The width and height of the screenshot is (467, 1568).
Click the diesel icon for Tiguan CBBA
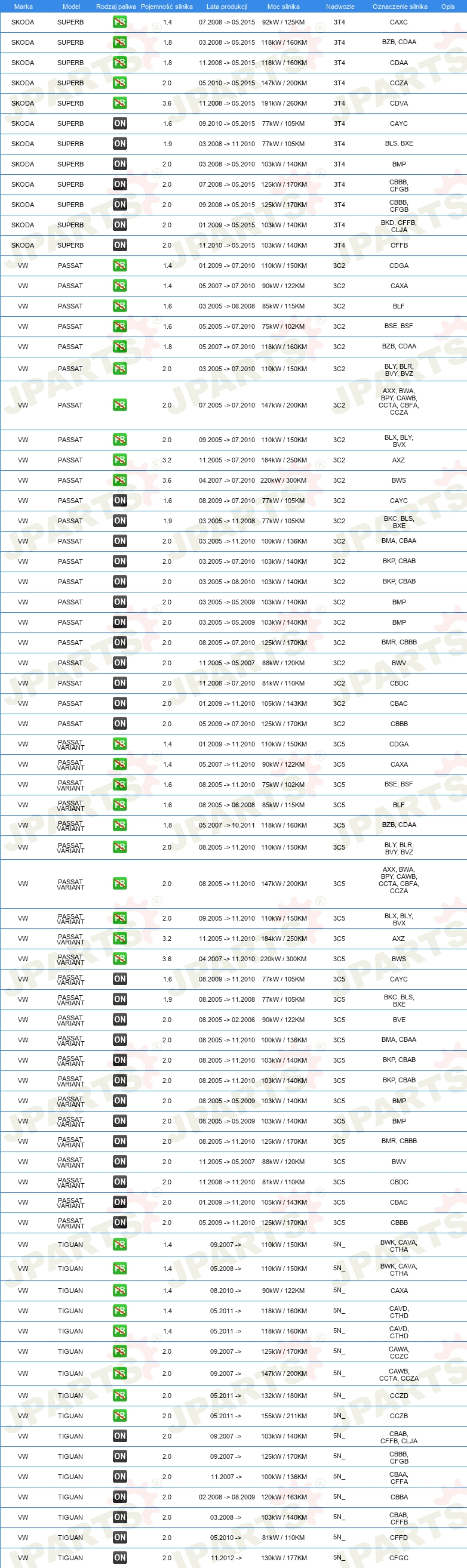coord(120,1497)
